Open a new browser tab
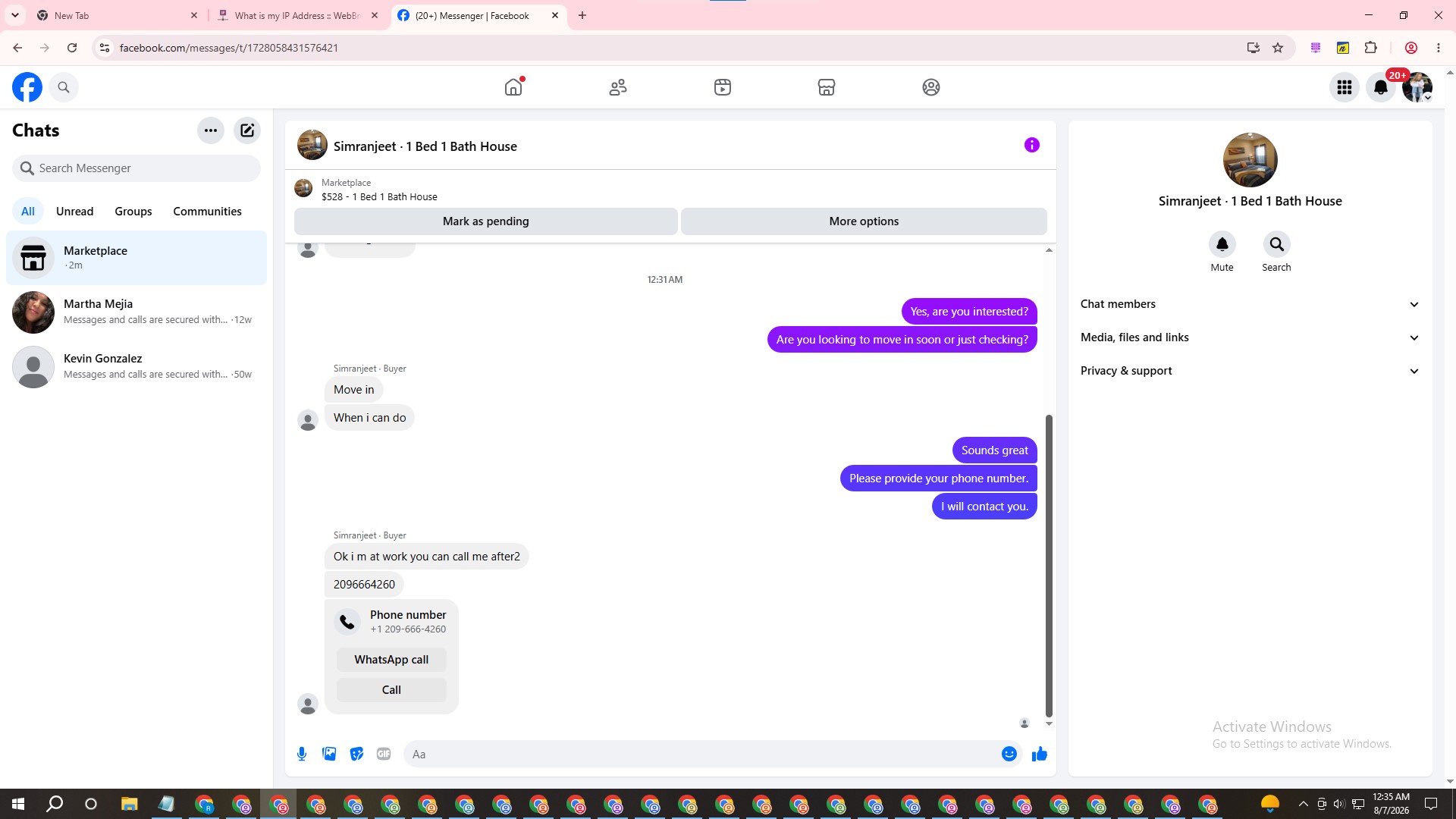Image resolution: width=1456 pixels, height=819 pixels. (582, 15)
